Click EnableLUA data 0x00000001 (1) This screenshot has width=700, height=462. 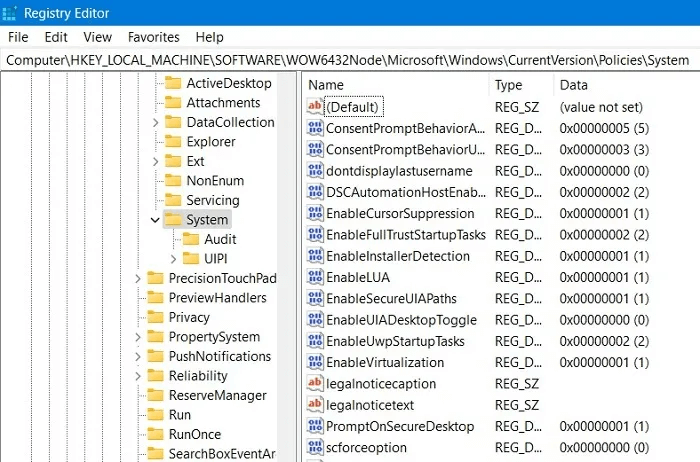point(604,277)
